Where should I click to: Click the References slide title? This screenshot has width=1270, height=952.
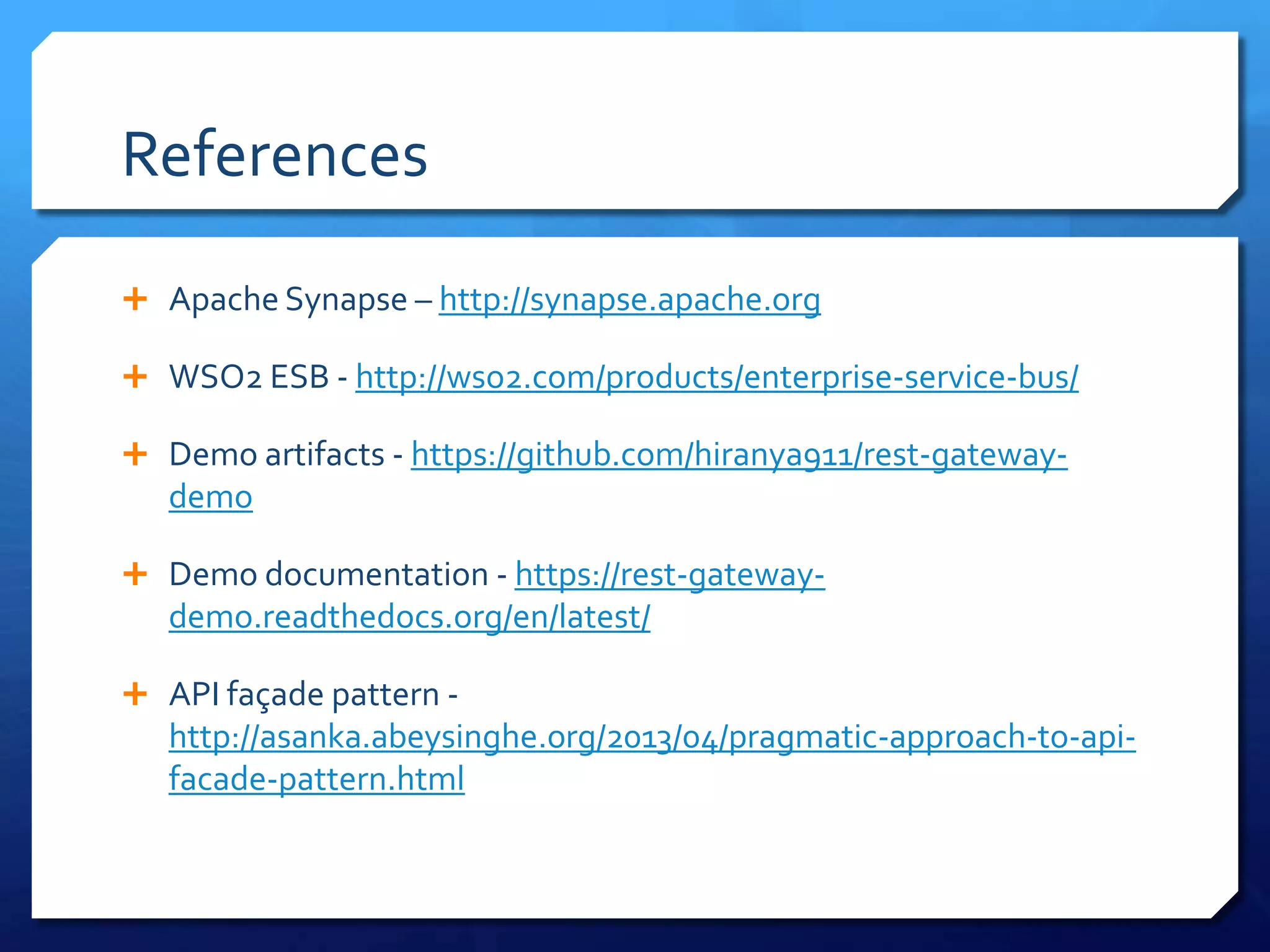275,154
